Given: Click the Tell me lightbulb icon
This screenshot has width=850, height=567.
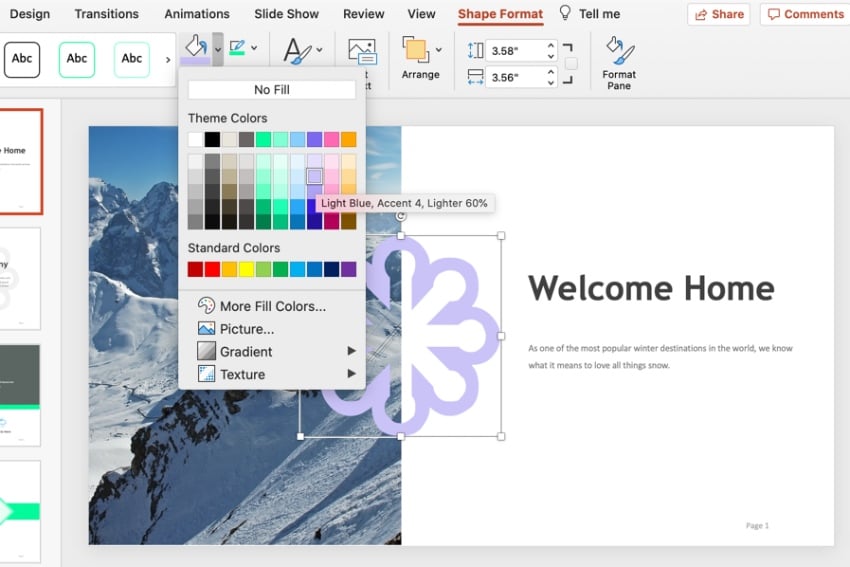Looking at the screenshot, I should click(565, 14).
